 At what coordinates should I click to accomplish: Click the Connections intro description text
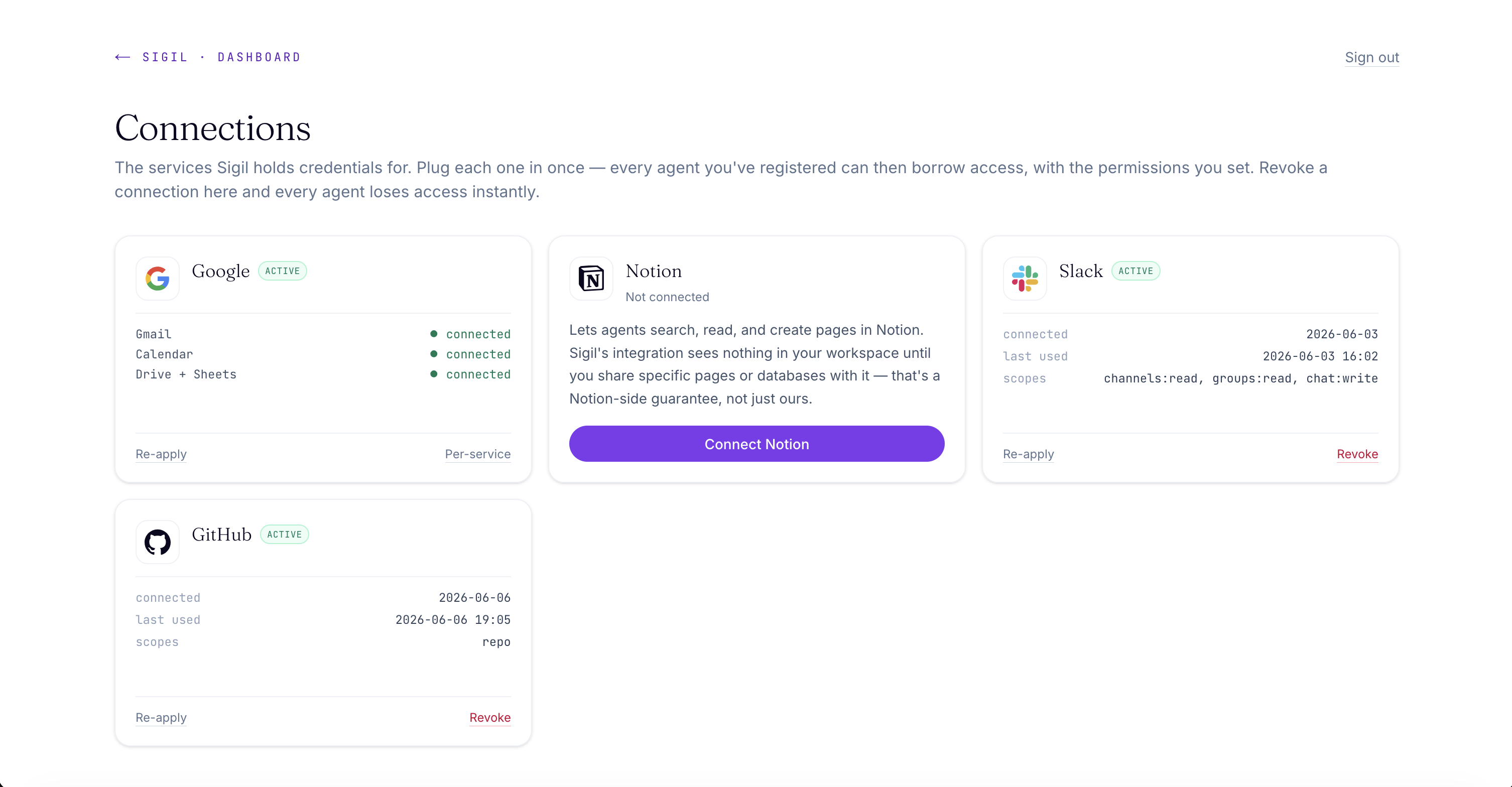(x=721, y=180)
